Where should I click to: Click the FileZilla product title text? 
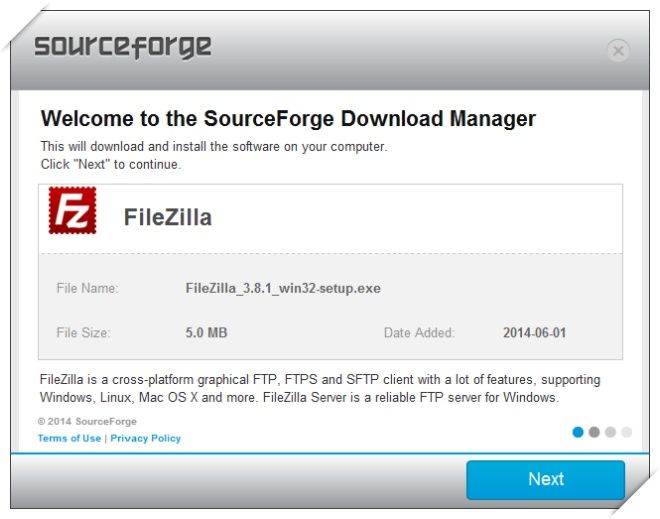pos(168,217)
